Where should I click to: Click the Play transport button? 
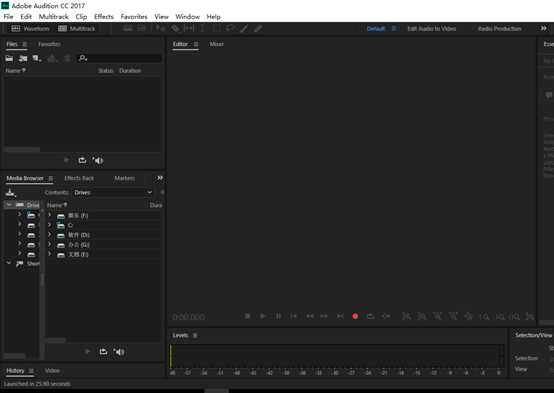tap(263, 316)
